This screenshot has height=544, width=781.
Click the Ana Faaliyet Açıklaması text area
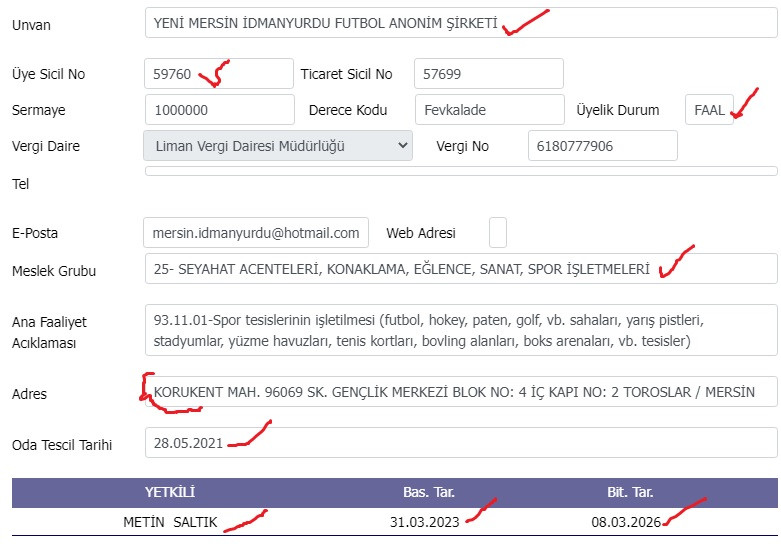461,330
